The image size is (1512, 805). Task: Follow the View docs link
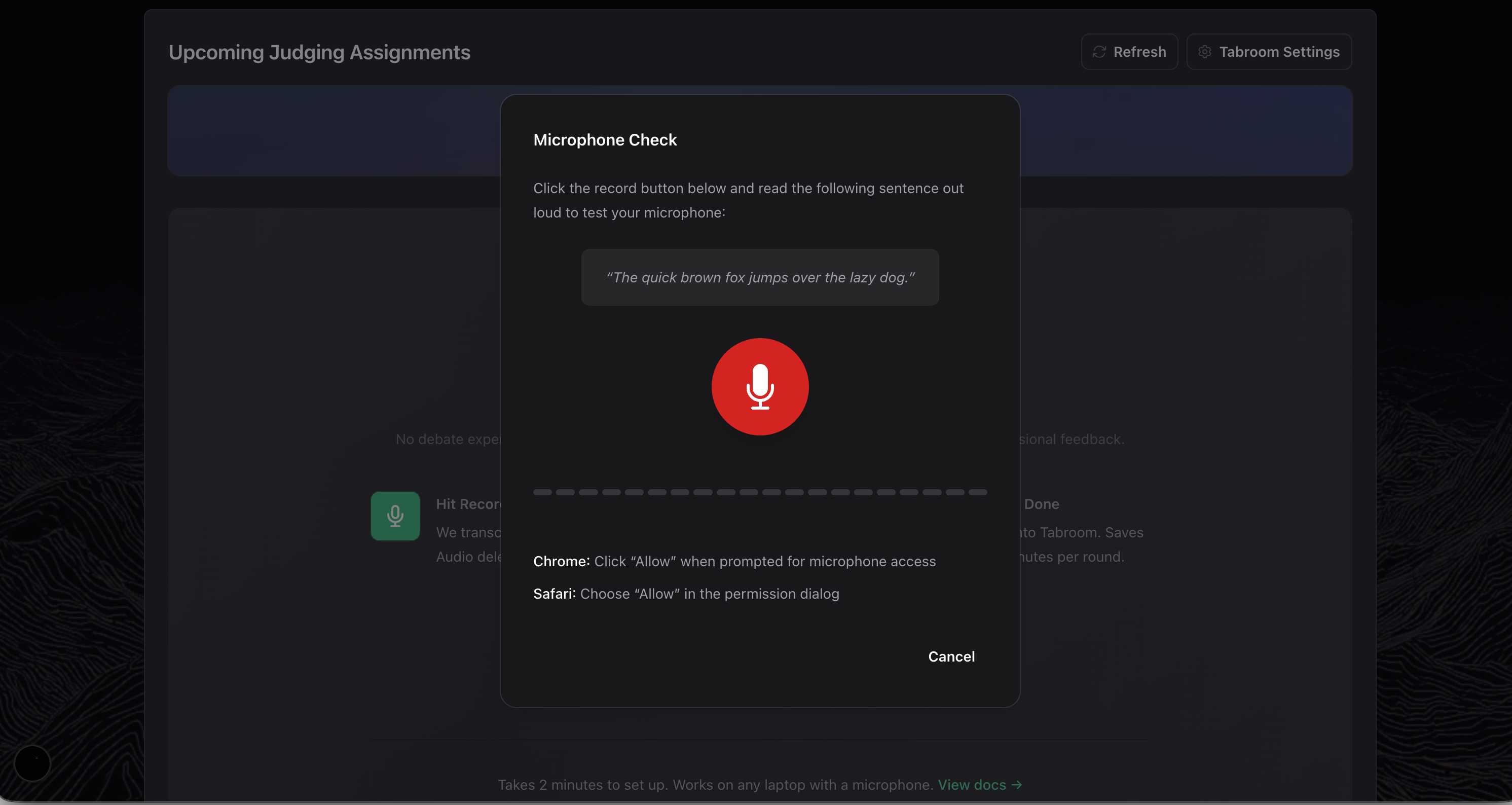[971, 784]
